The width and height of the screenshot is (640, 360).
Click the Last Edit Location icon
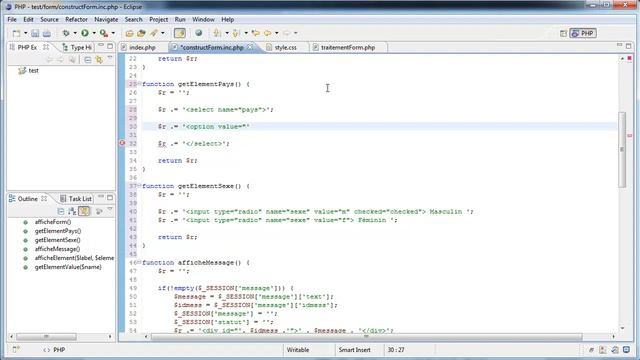(256, 33)
